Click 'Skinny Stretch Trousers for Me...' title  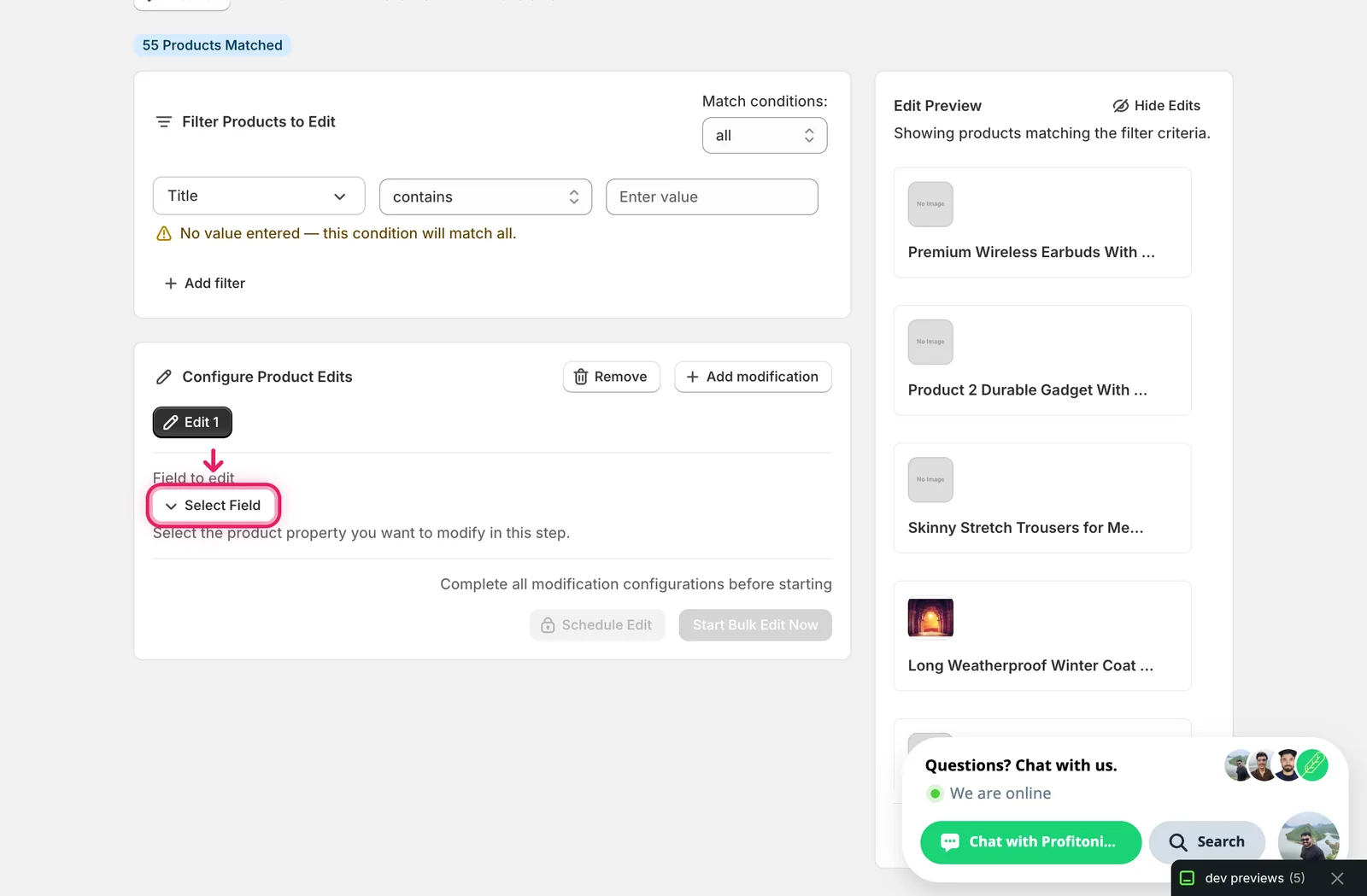(x=1025, y=528)
